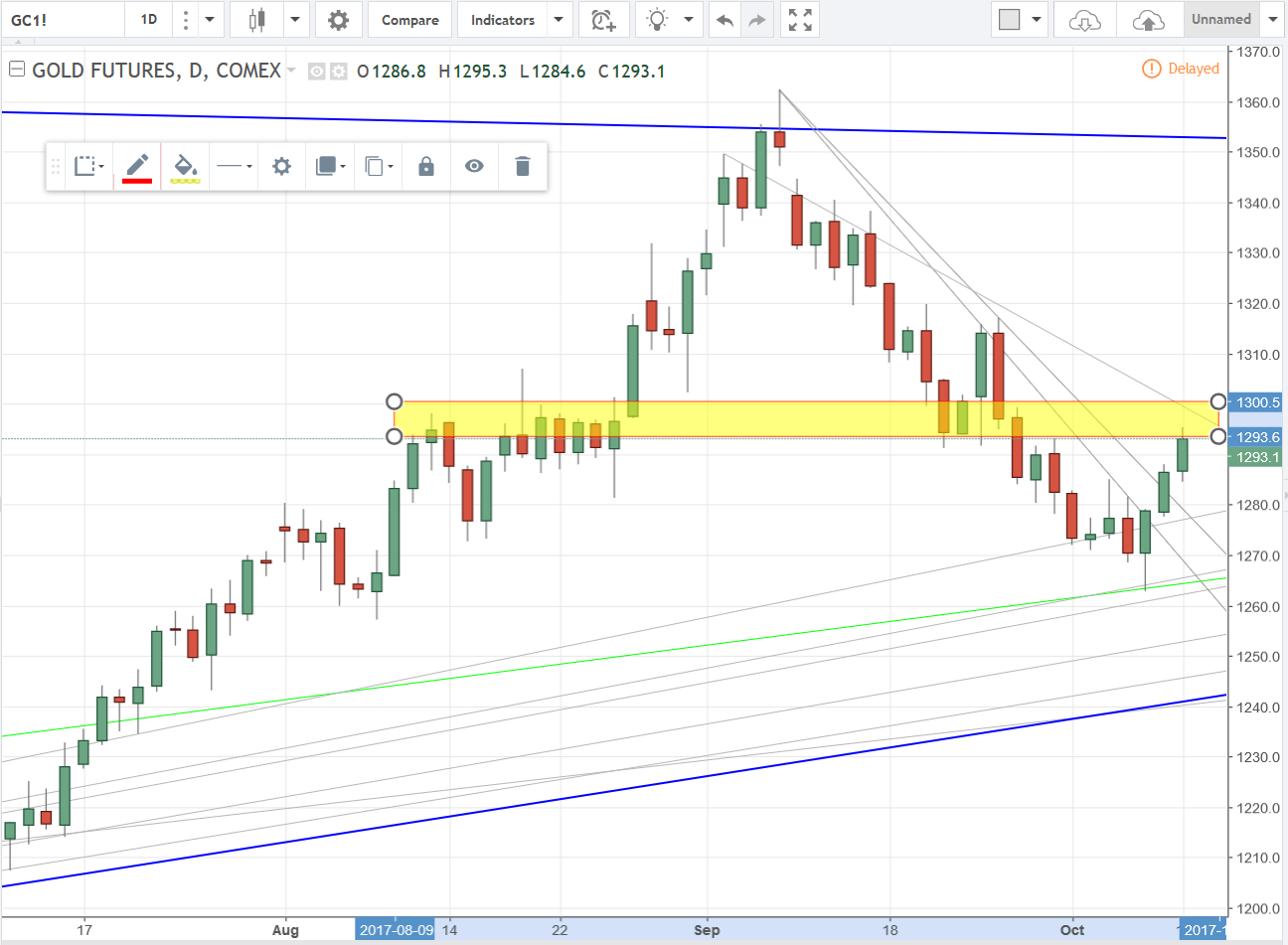Open the interval dropdown arrow

pyautogui.click(x=210, y=20)
